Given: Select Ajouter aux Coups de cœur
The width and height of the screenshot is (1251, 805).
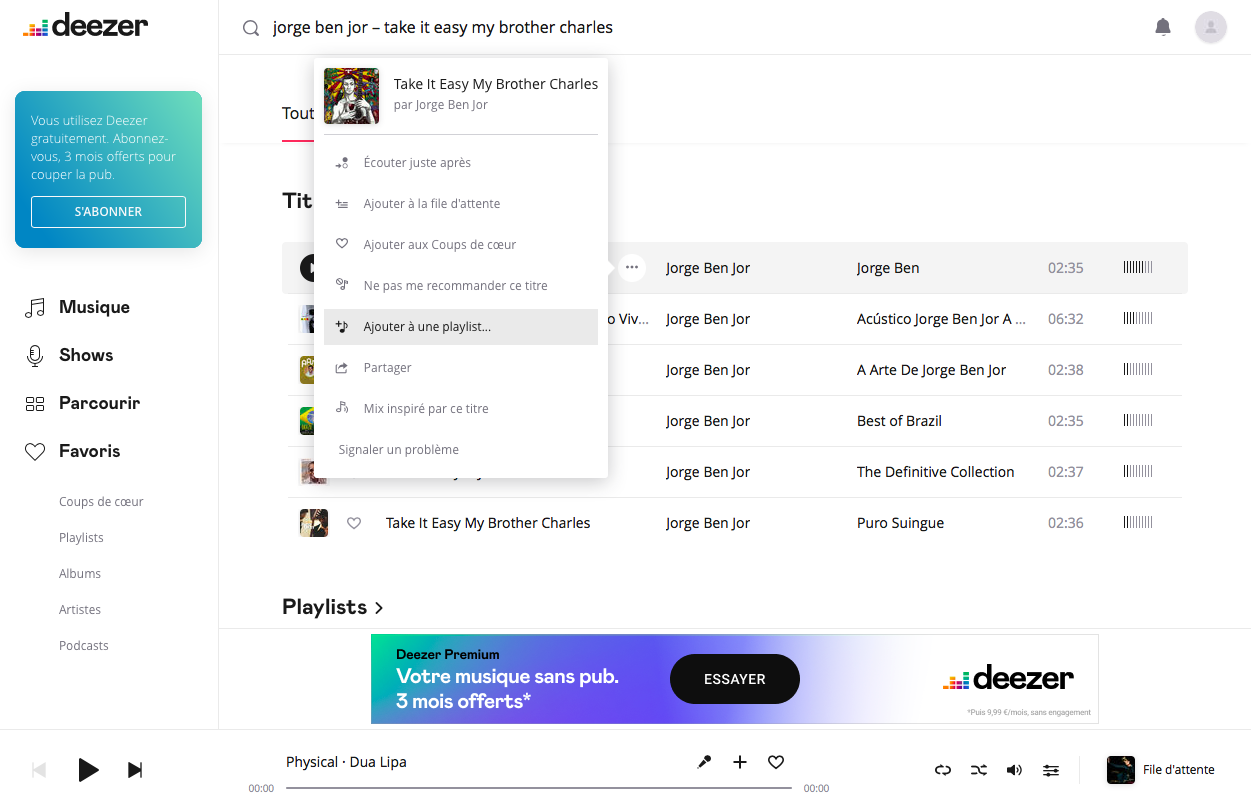Looking at the screenshot, I should coord(461,245).
